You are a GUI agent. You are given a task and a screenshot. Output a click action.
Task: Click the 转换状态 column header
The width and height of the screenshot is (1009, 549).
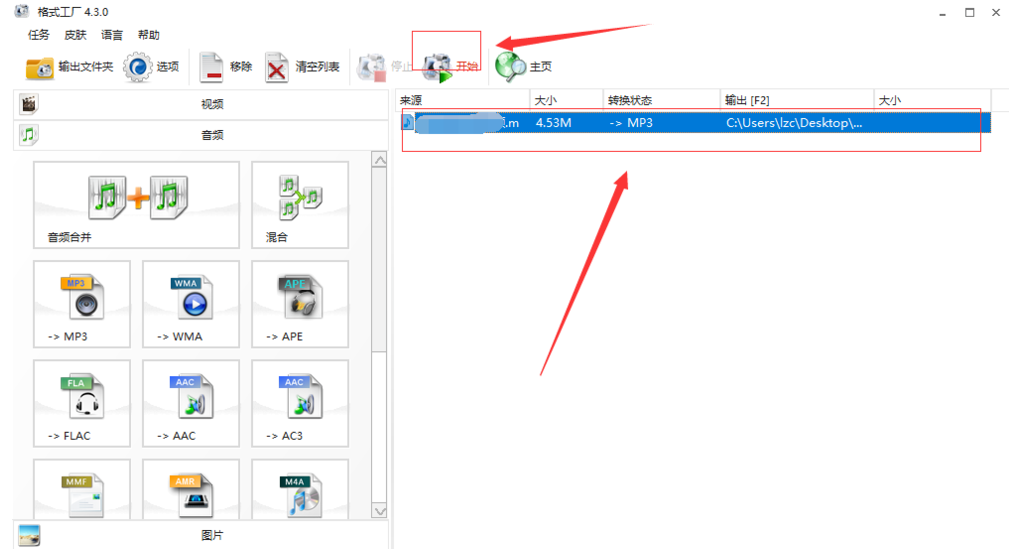pos(662,100)
